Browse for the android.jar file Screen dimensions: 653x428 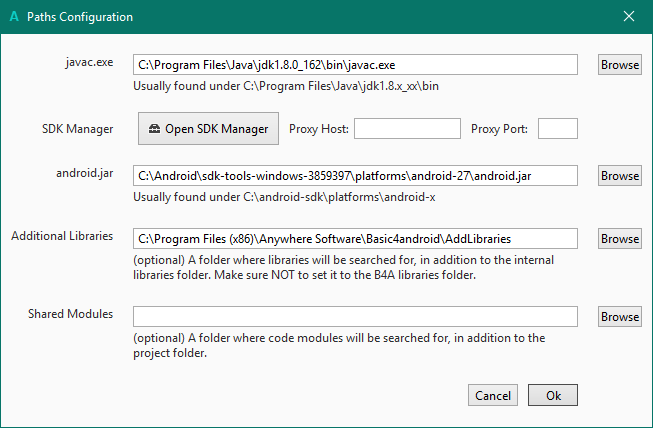click(620, 176)
